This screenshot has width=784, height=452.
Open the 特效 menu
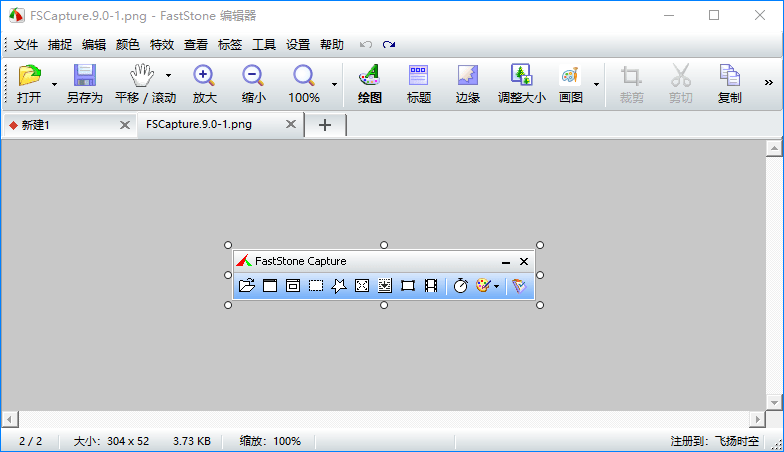(x=162, y=44)
